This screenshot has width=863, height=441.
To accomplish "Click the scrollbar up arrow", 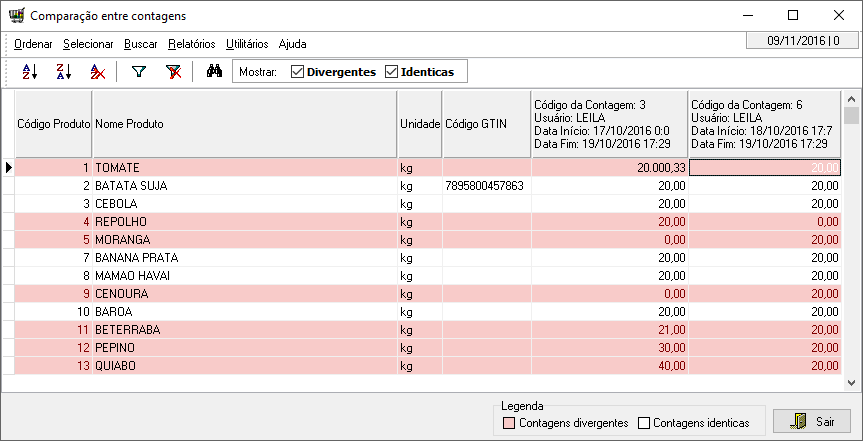I will coord(851,99).
